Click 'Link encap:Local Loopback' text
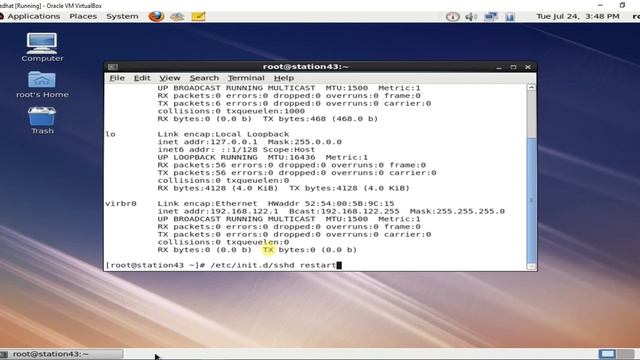 (x=223, y=134)
